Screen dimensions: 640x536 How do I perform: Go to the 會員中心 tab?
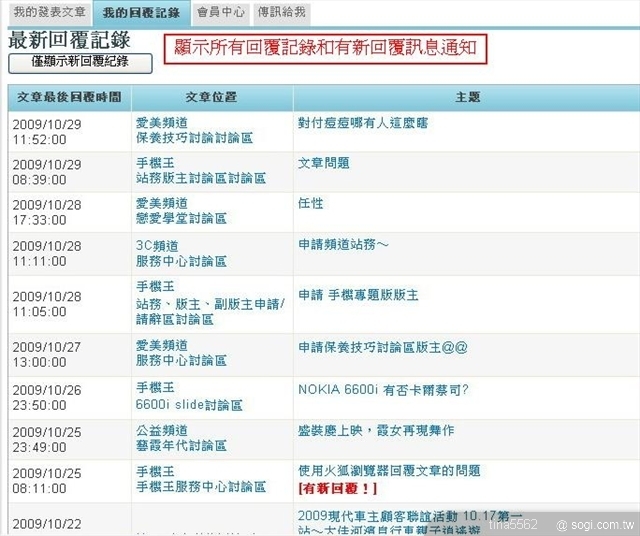coord(221,12)
